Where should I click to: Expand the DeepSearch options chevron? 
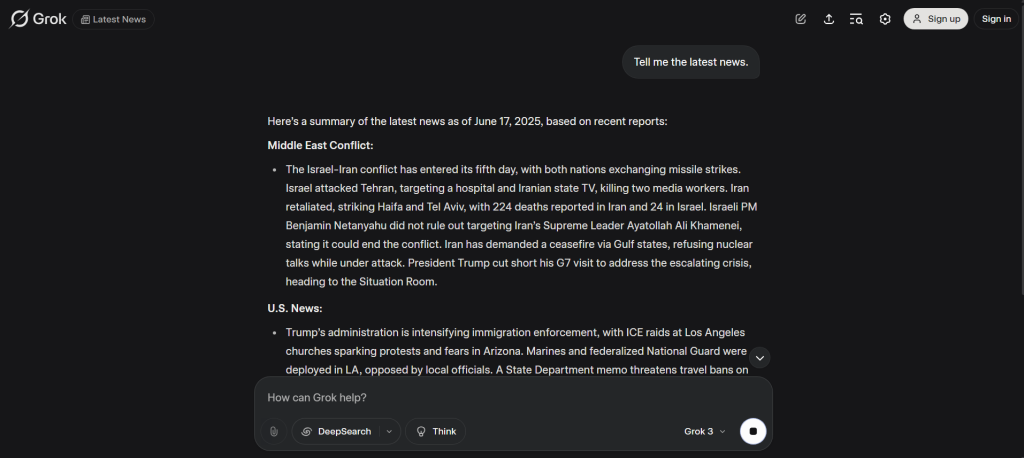coord(390,431)
